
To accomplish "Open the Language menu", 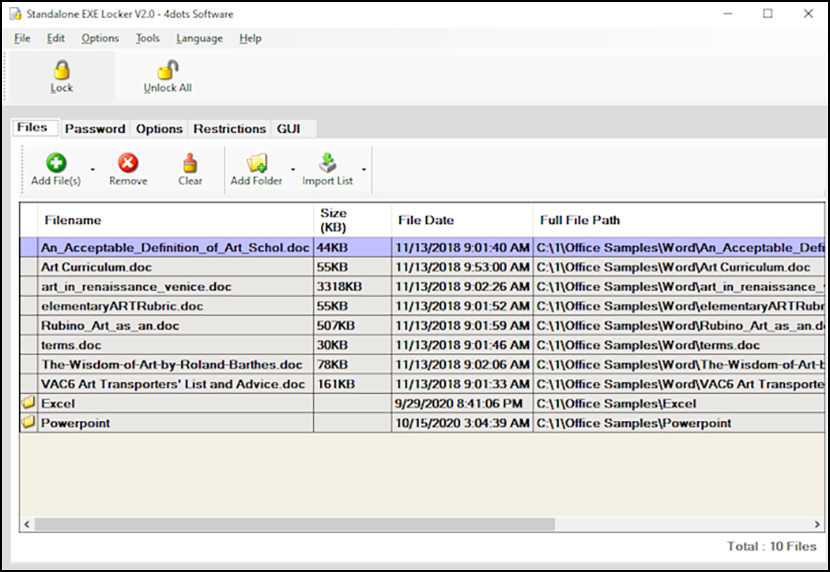I will 200,38.
